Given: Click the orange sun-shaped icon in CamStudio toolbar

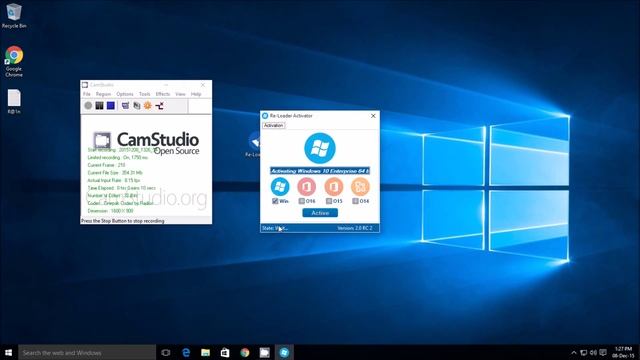Looking at the screenshot, I should click(x=148, y=106).
